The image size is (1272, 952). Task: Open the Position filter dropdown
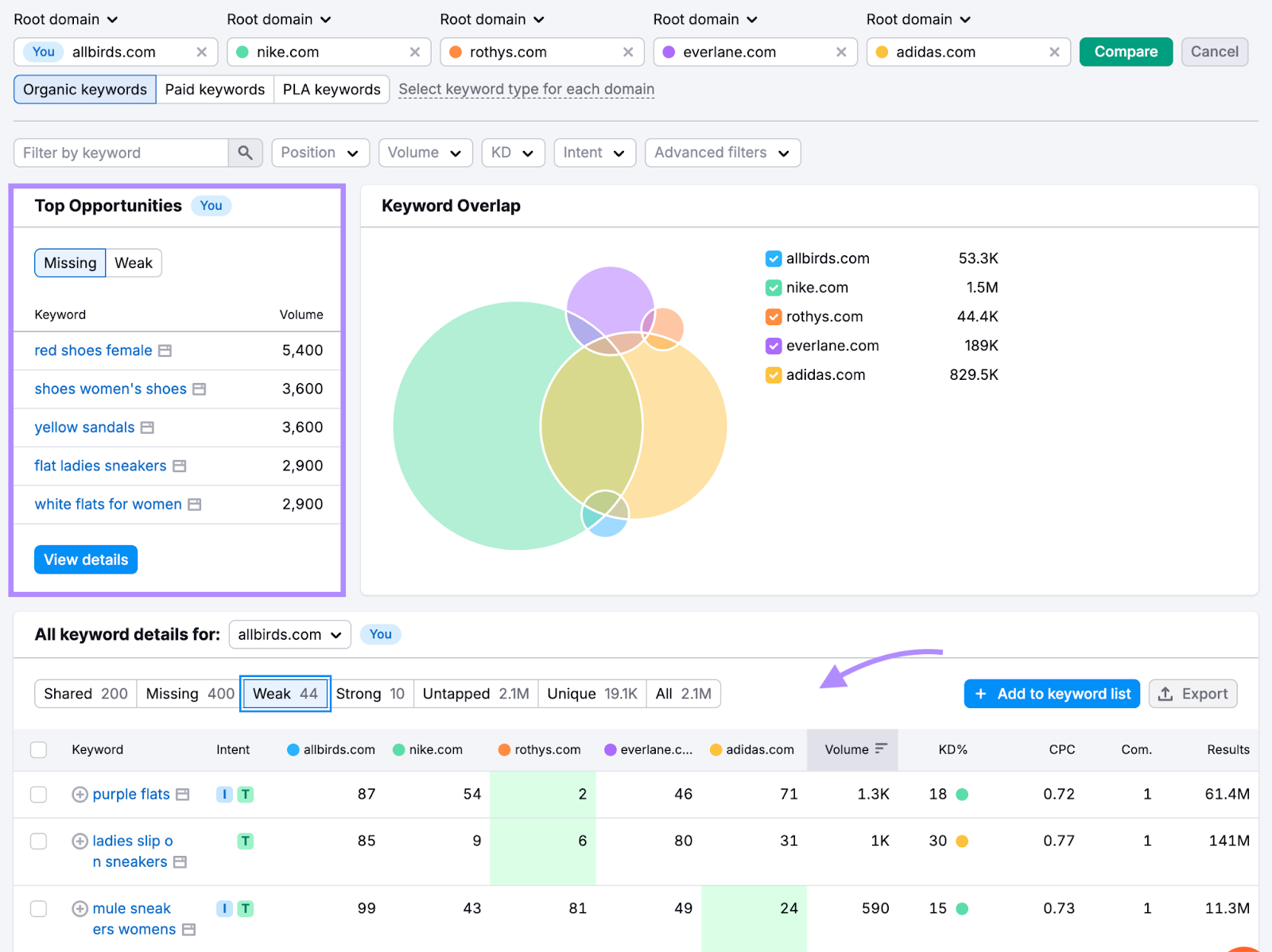[x=320, y=153]
